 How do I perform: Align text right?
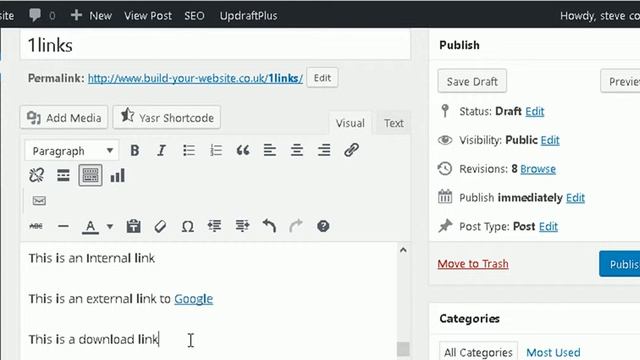(324, 151)
